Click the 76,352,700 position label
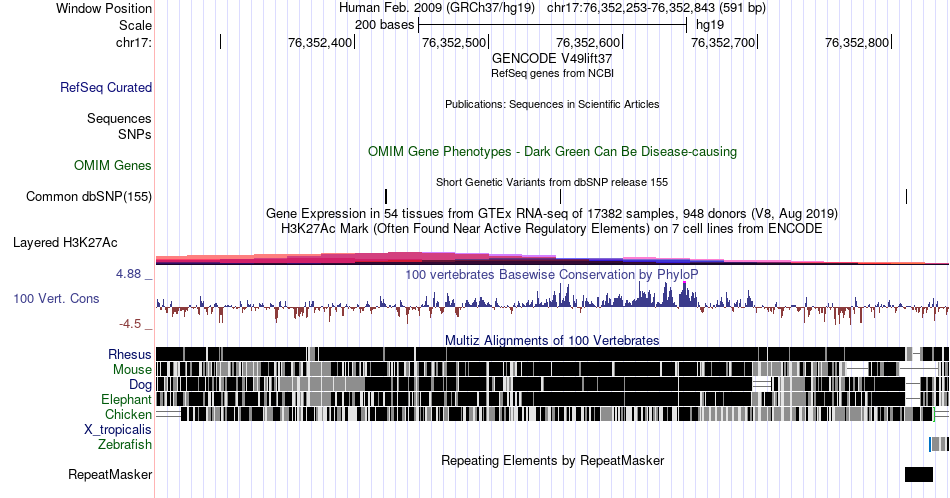 tap(723, 42)
